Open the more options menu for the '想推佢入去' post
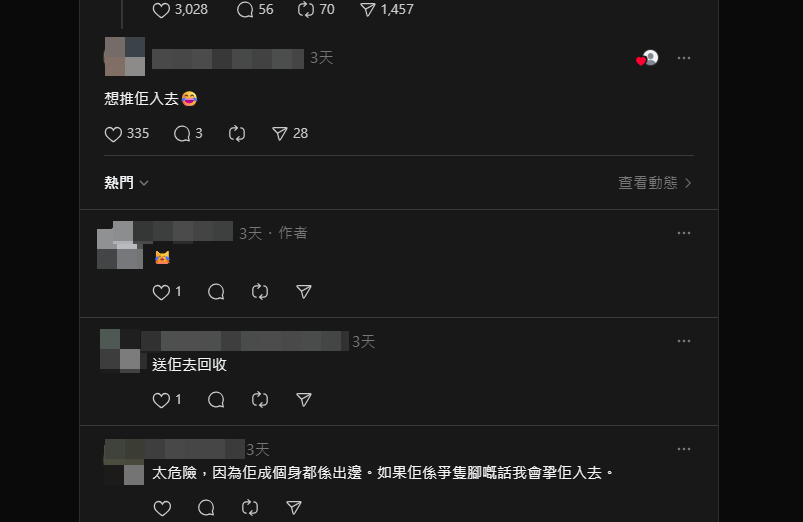Viewport: 803px width, 522px height. click(684, 58)
